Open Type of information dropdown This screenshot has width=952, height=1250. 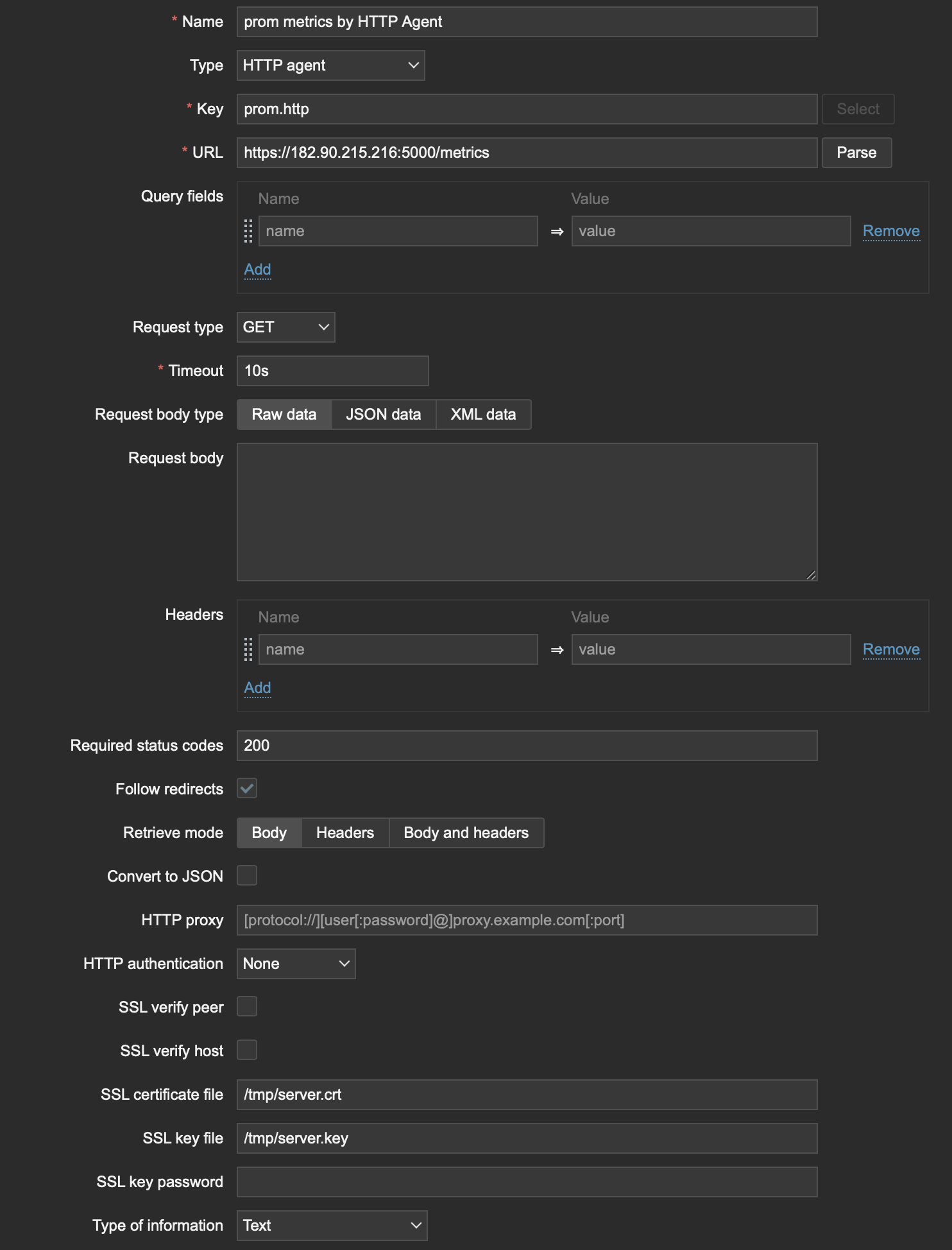click(x=332, y=1226)
